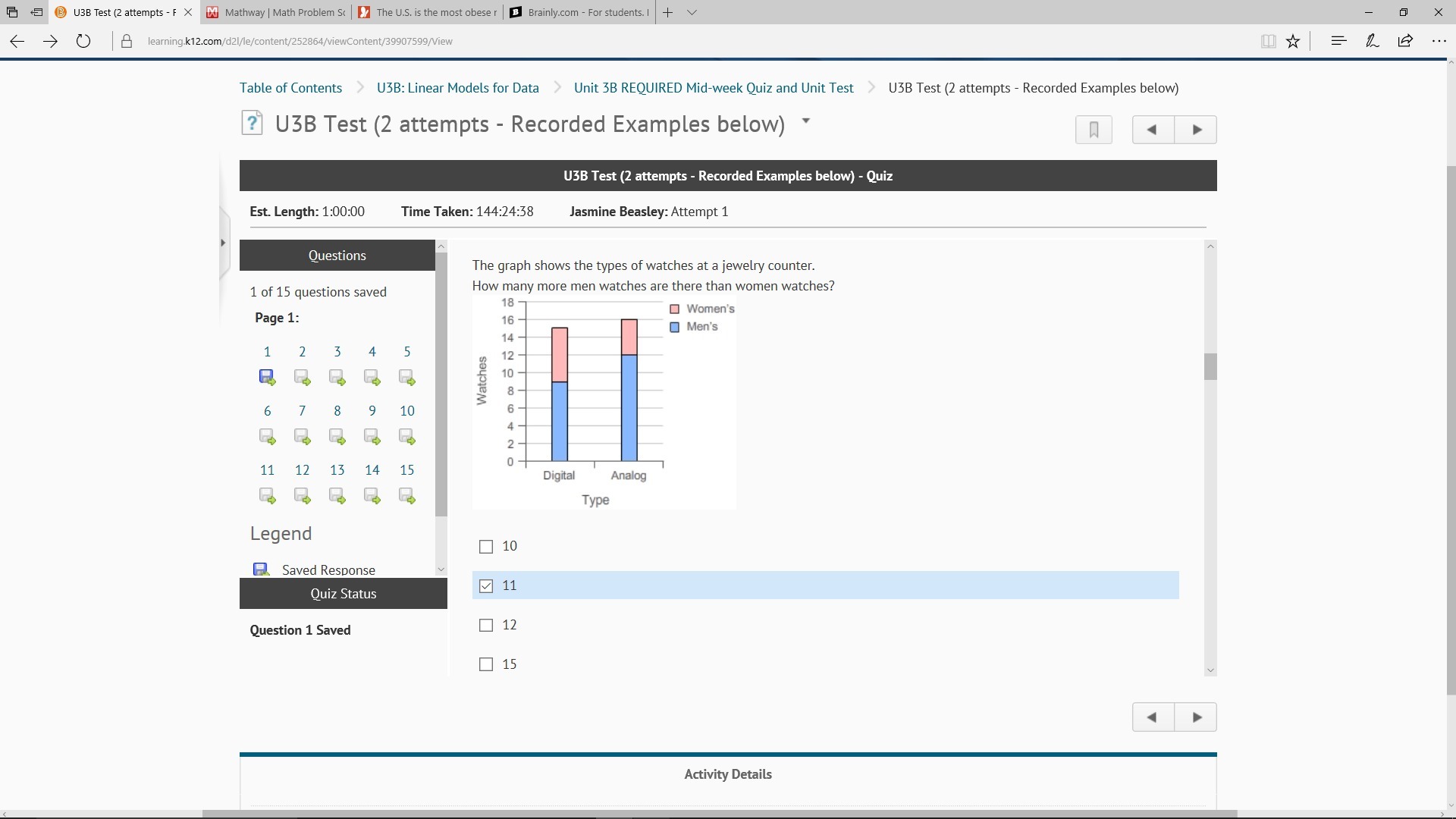Check the answer box for 15
1456x819 pixels.
pos(486,665)
